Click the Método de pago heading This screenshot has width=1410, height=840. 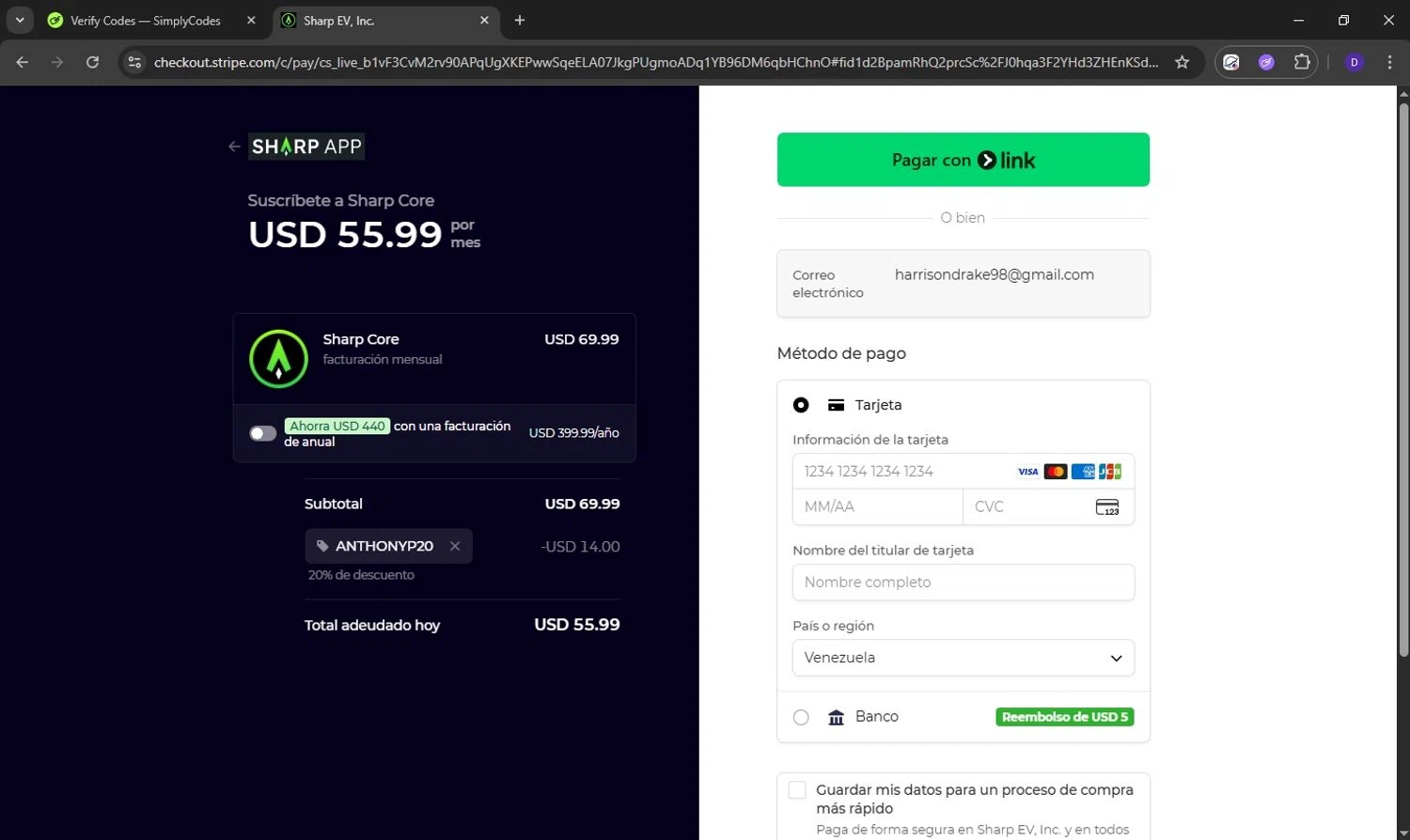[841, 353]
